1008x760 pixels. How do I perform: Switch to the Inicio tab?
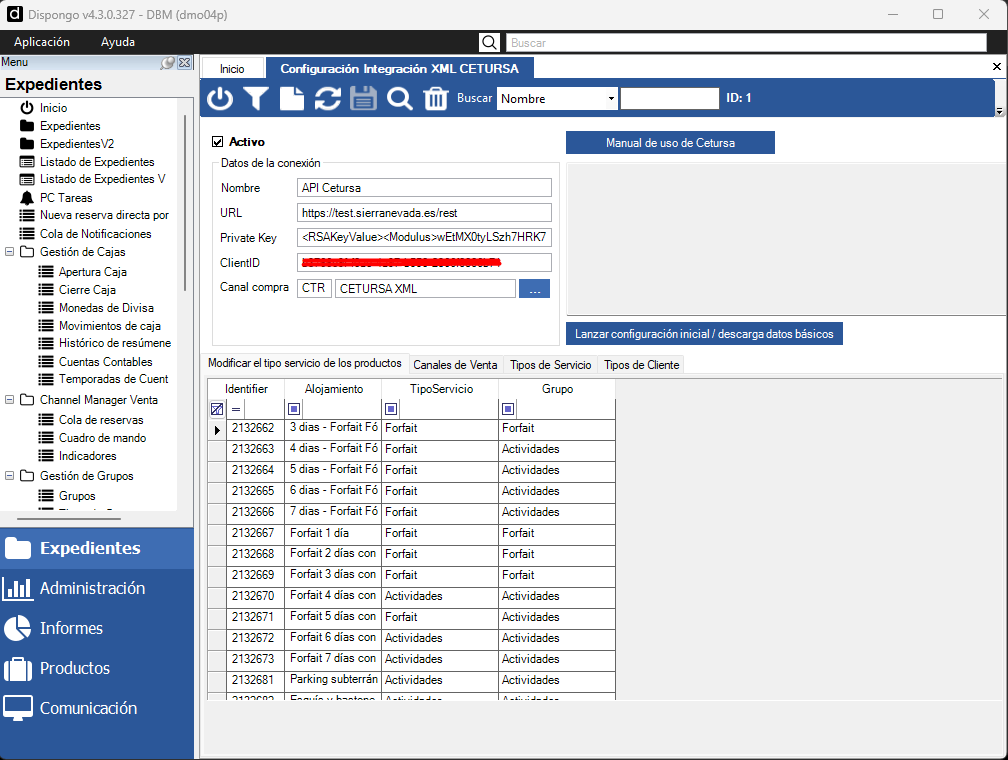[232, 69]
